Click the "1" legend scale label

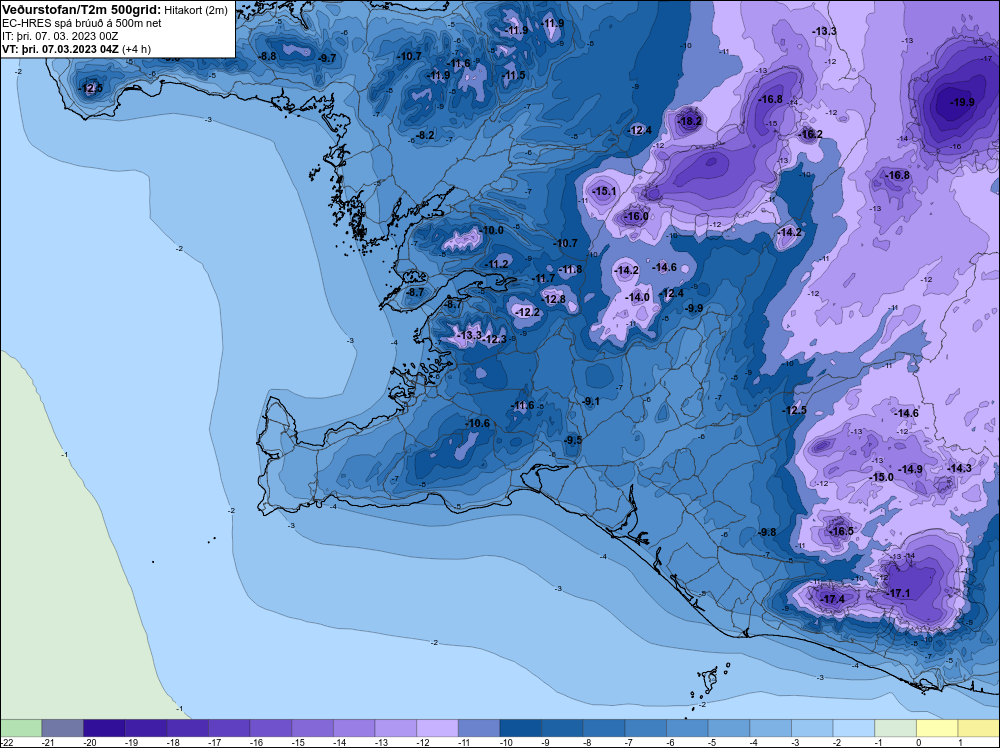coord(960,742)
